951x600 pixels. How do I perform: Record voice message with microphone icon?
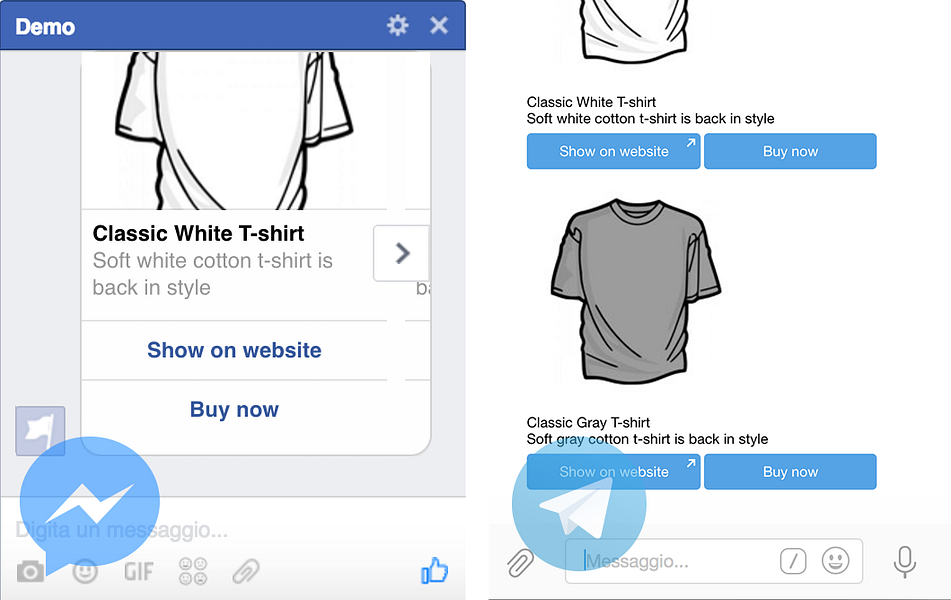click(x=904, y=562)
